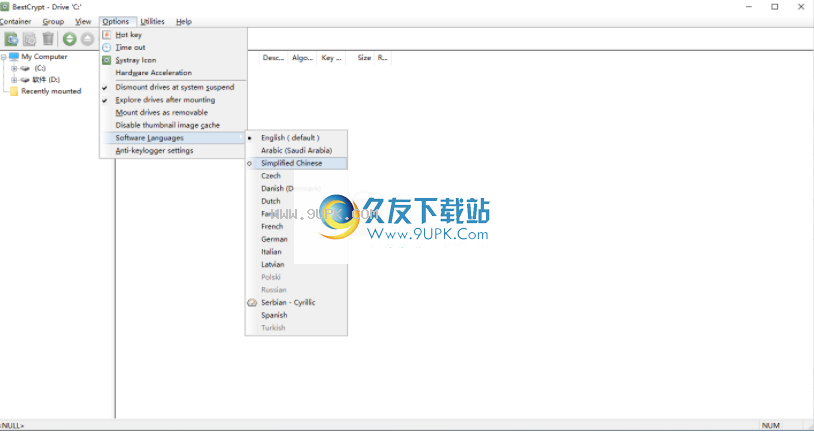Choose Latvian language
The height and width of the screenshot is (434, 814).
coord(296,264)
